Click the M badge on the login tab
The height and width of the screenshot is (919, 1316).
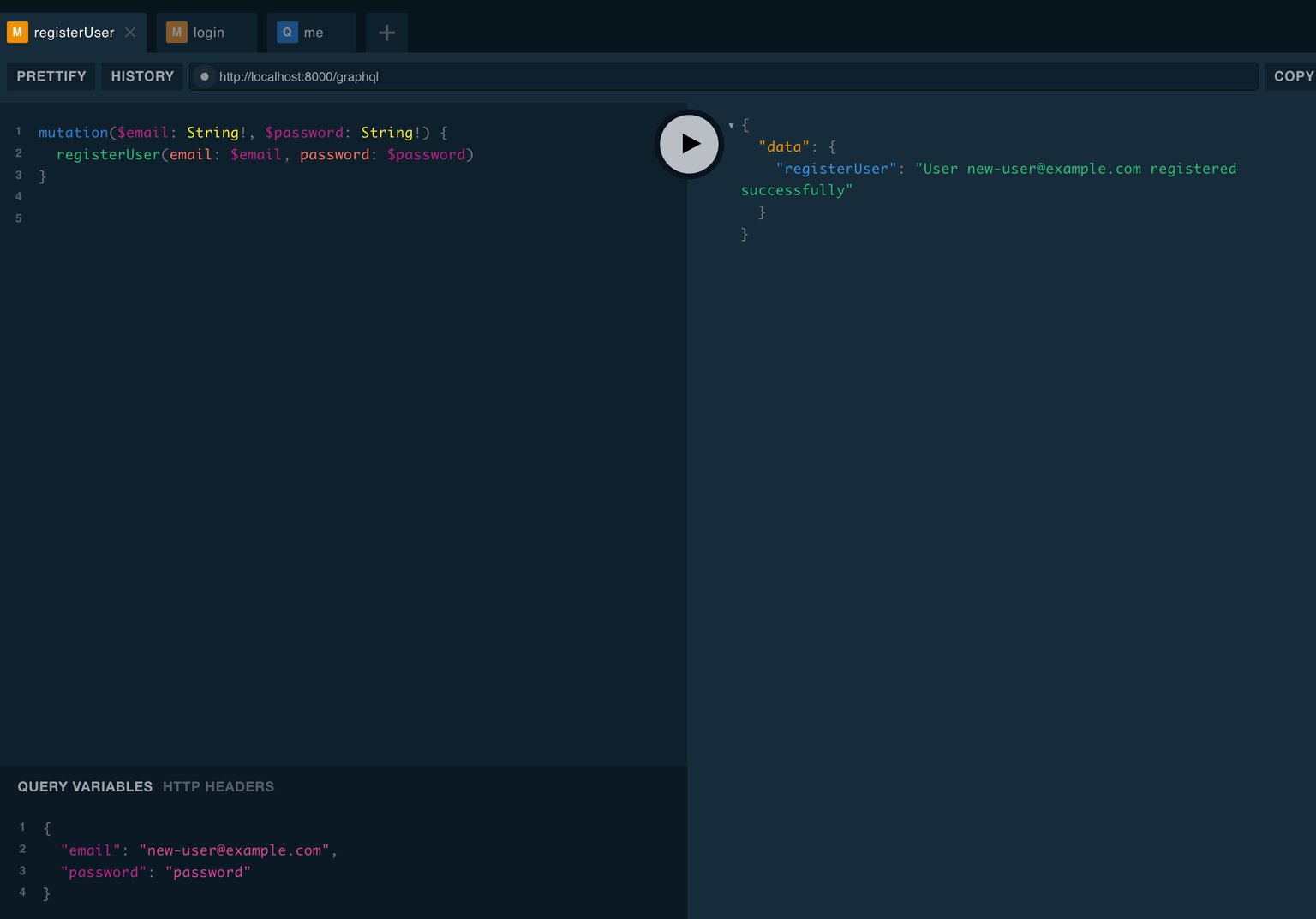(176, 32)
